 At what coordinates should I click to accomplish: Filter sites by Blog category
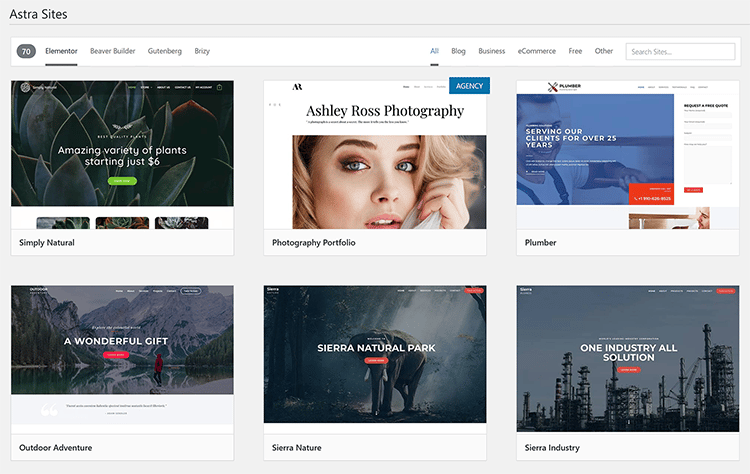458,51
